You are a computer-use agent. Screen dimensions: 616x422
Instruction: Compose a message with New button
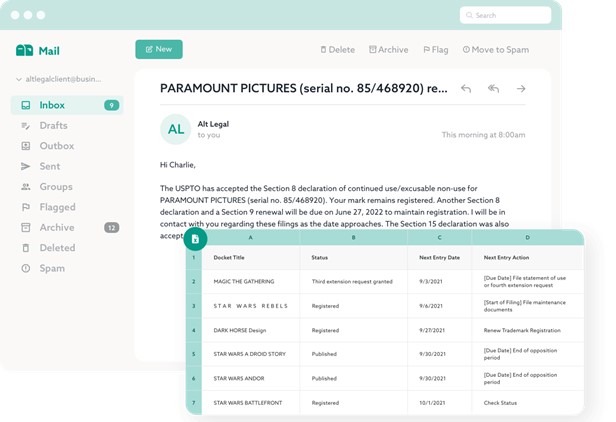point(159,49)
